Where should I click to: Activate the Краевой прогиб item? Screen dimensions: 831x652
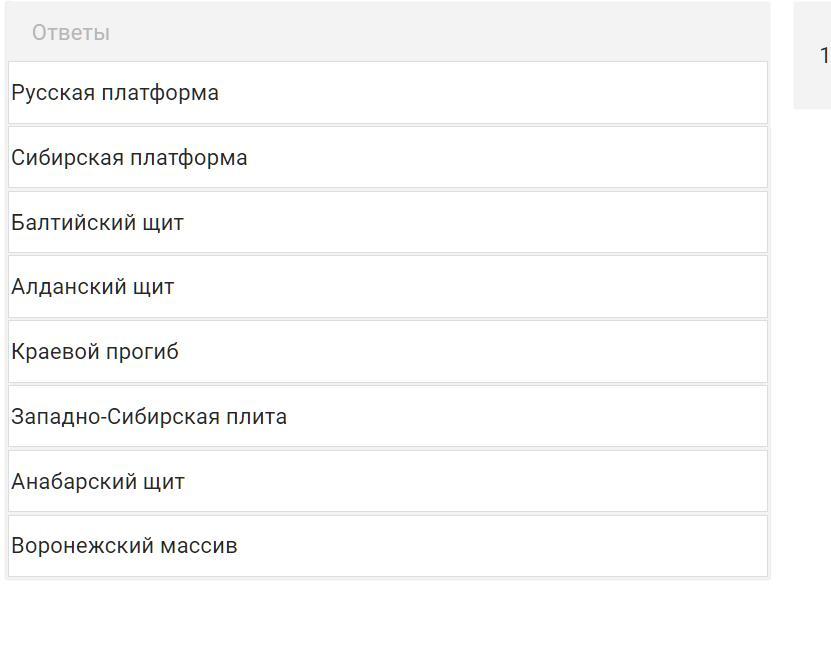pos(388,351)
